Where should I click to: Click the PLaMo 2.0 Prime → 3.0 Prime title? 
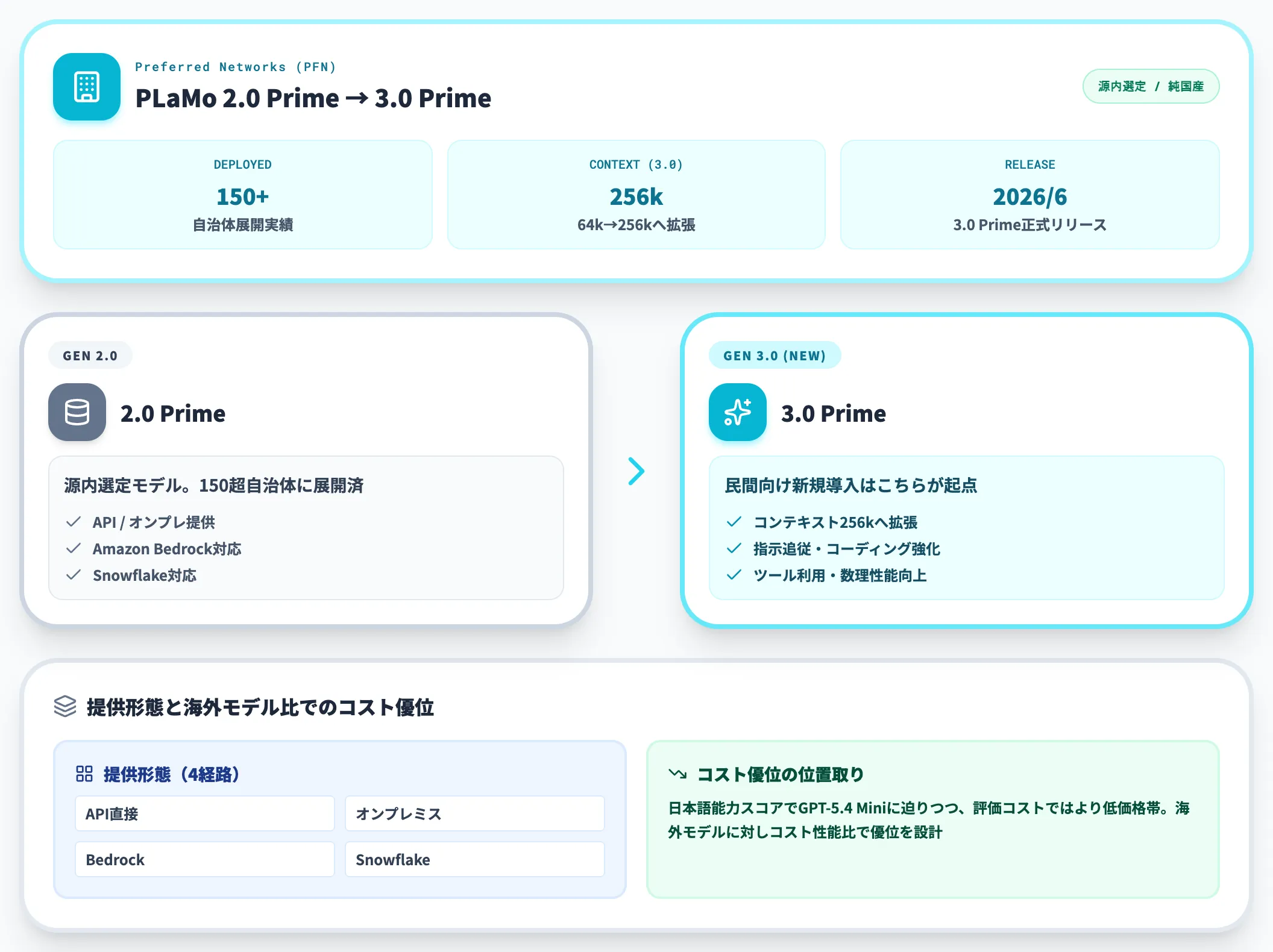point(313,98)
